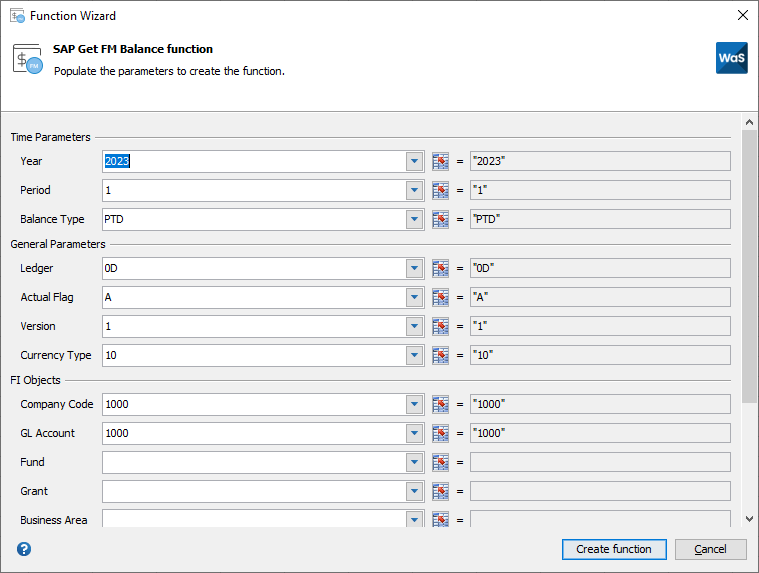Pick cell reference for Actual Flag
The height and width of the screenshot is (573, 759).
pyautogui.click(x=440, y=297)
